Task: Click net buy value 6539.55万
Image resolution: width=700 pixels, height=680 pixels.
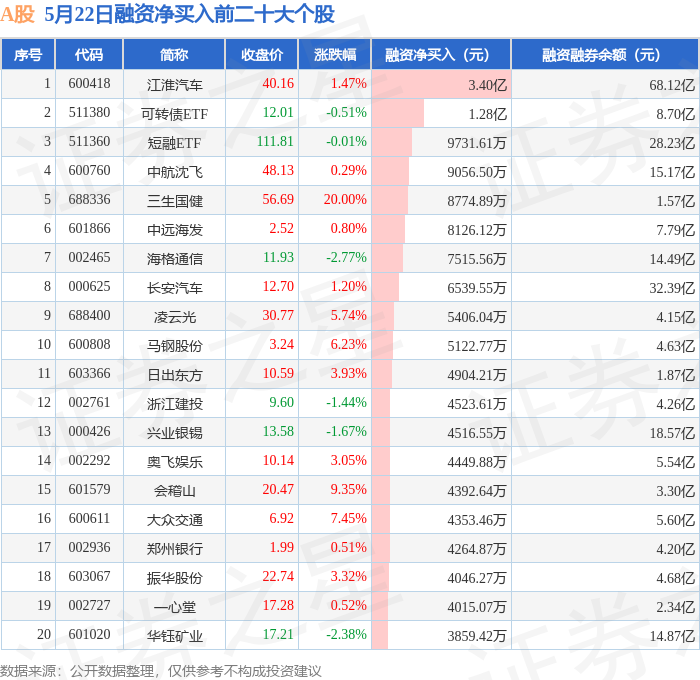Action: pos(477,288)
